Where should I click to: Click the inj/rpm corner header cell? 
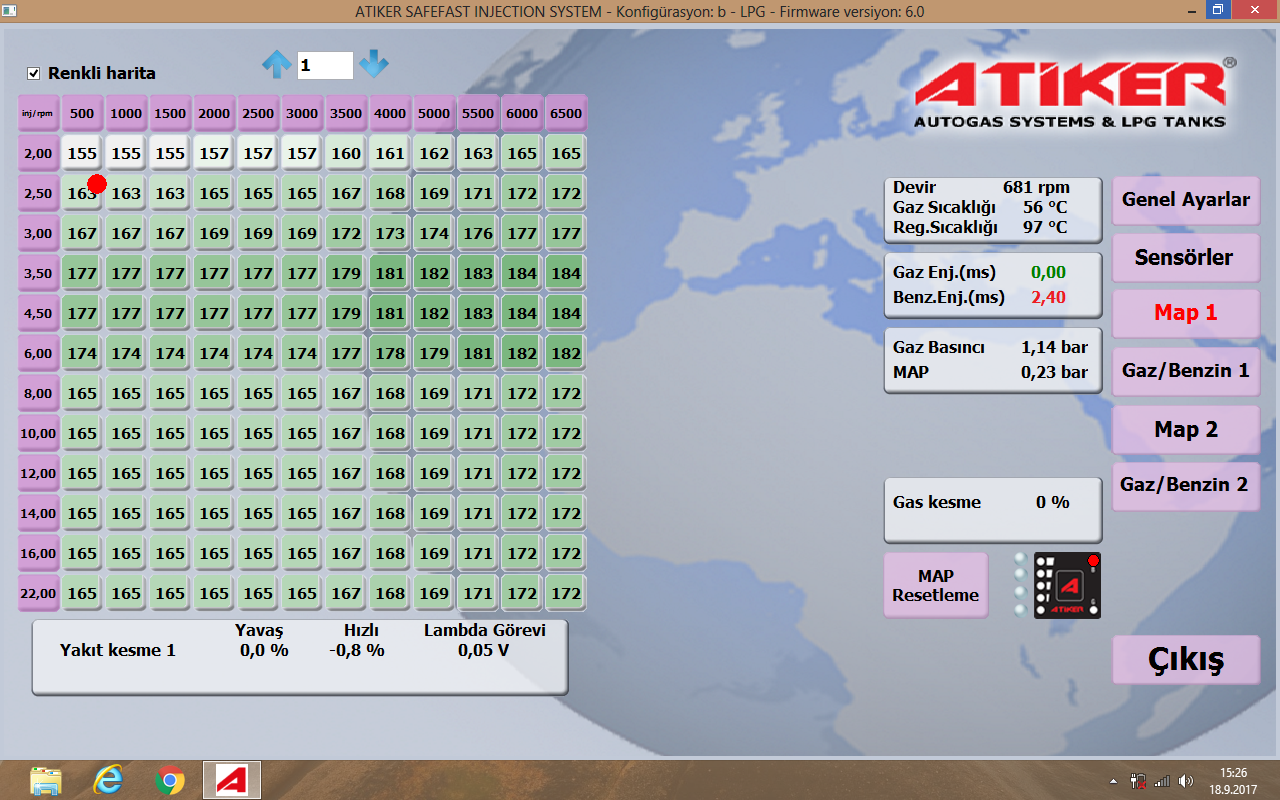[x=38, y=113]
